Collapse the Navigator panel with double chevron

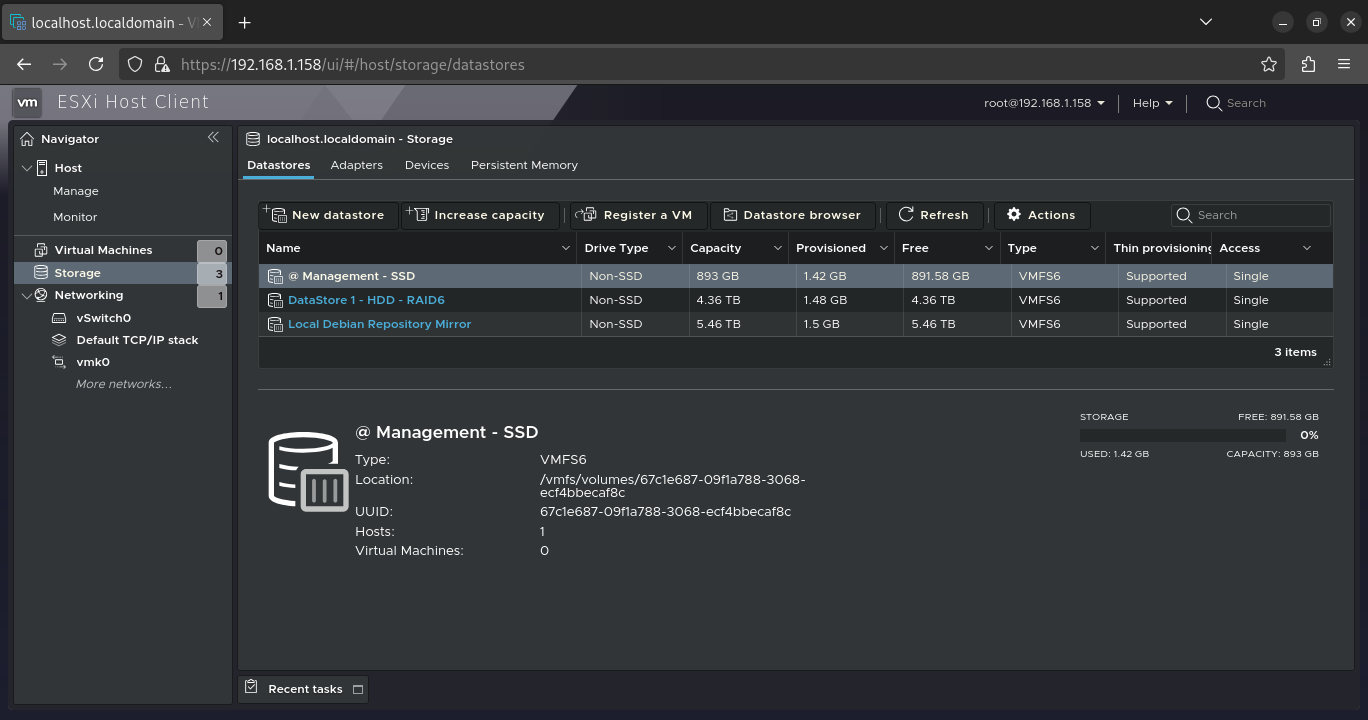pos(213,138)
